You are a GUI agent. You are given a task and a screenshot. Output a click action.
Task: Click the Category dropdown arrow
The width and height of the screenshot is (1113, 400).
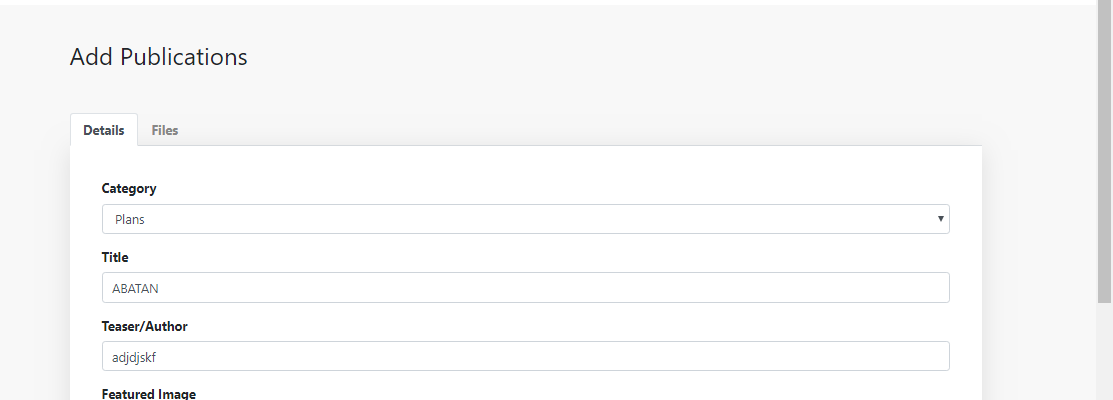(x=940, y=218)
